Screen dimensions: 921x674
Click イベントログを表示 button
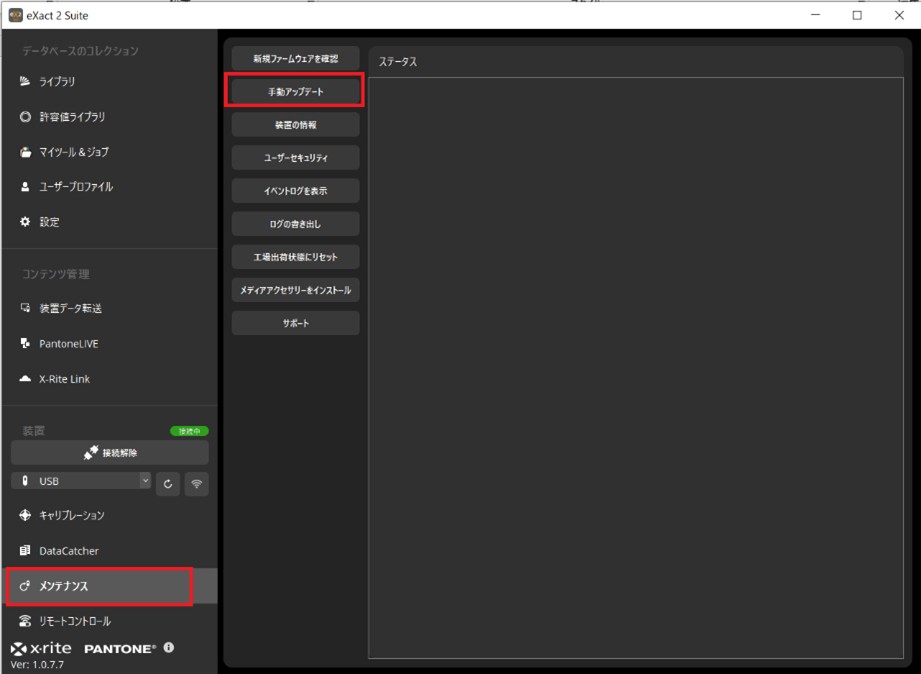[295, 190]
